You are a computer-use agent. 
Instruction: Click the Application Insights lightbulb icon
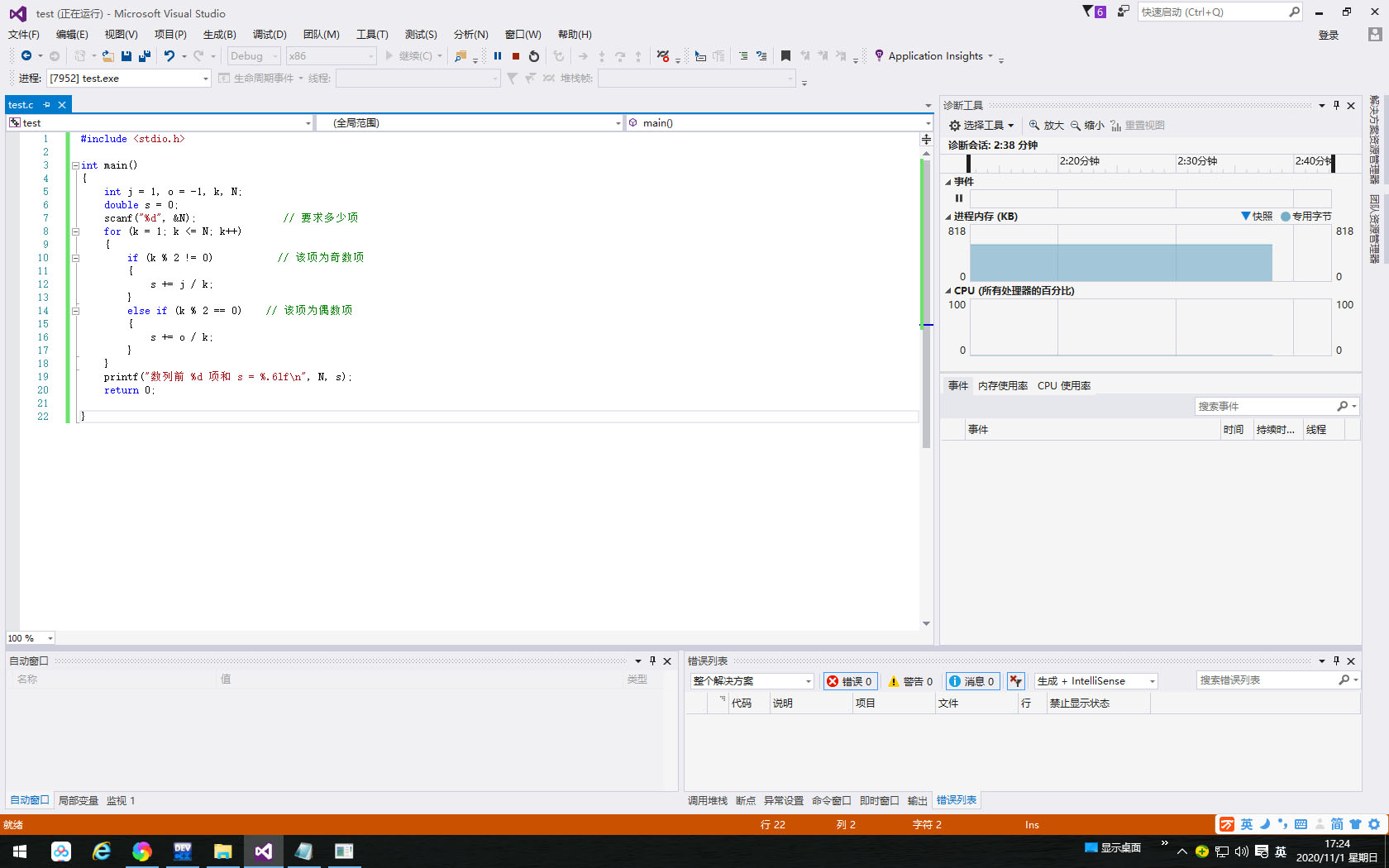[879, 55]
